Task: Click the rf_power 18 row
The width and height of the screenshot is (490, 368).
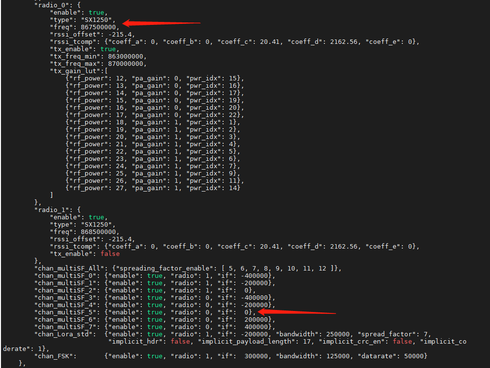Action: [153, 122]
